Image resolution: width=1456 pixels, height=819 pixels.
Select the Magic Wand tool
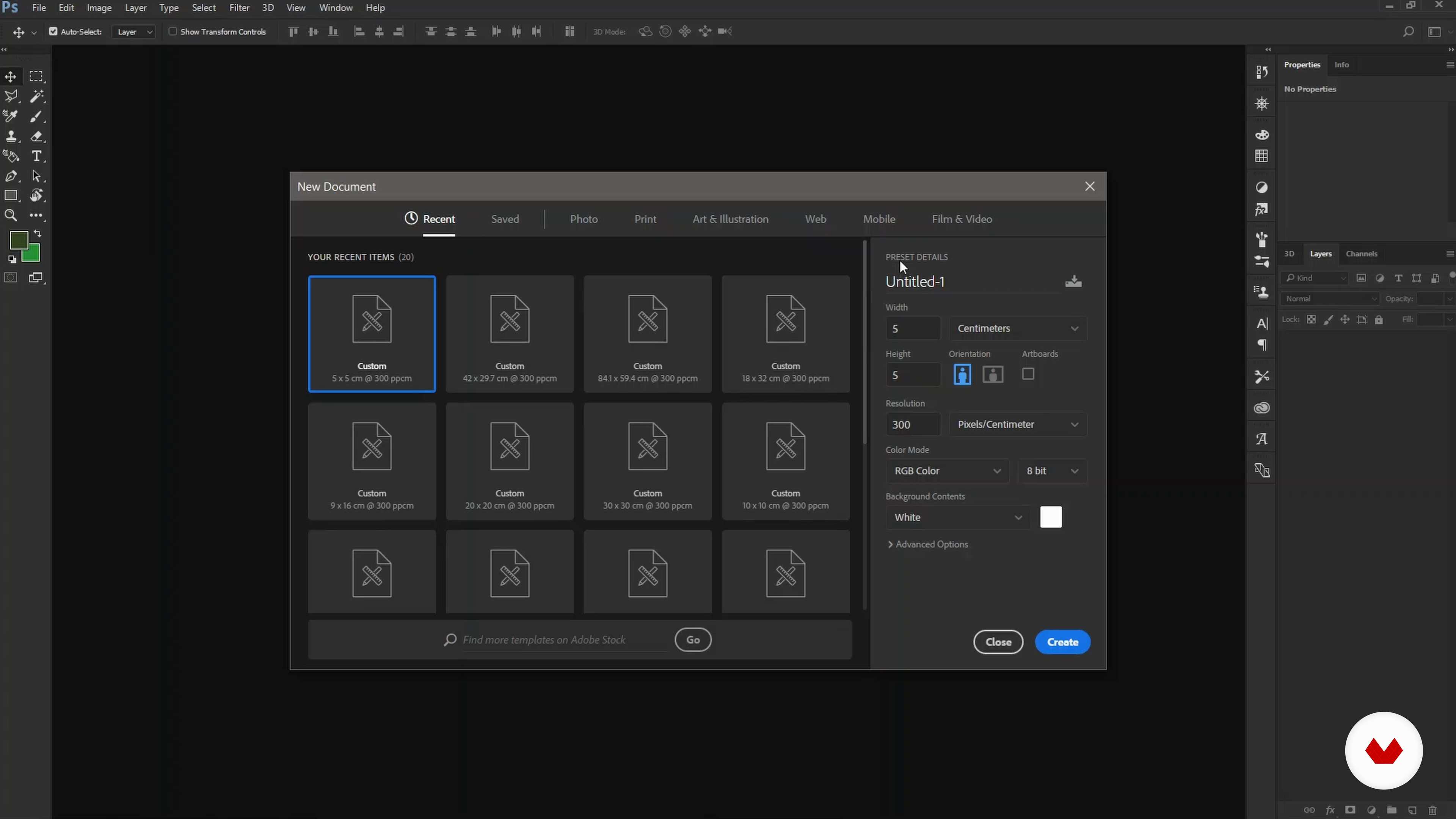[x=37, y=97]
